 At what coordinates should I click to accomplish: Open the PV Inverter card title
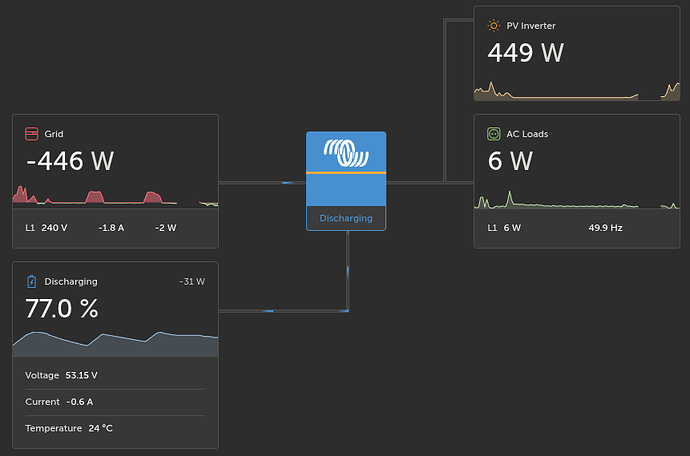(x=531, y=26)
